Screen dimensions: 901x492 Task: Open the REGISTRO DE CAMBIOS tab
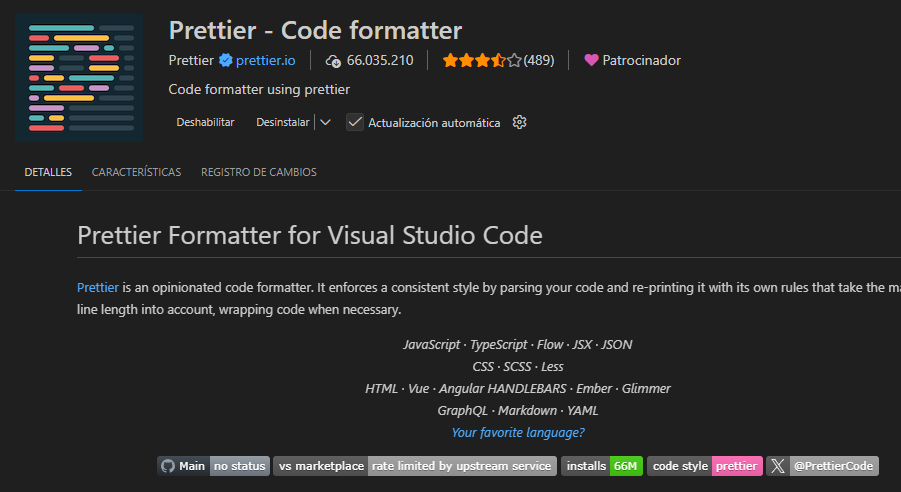[x=258, y=172]
